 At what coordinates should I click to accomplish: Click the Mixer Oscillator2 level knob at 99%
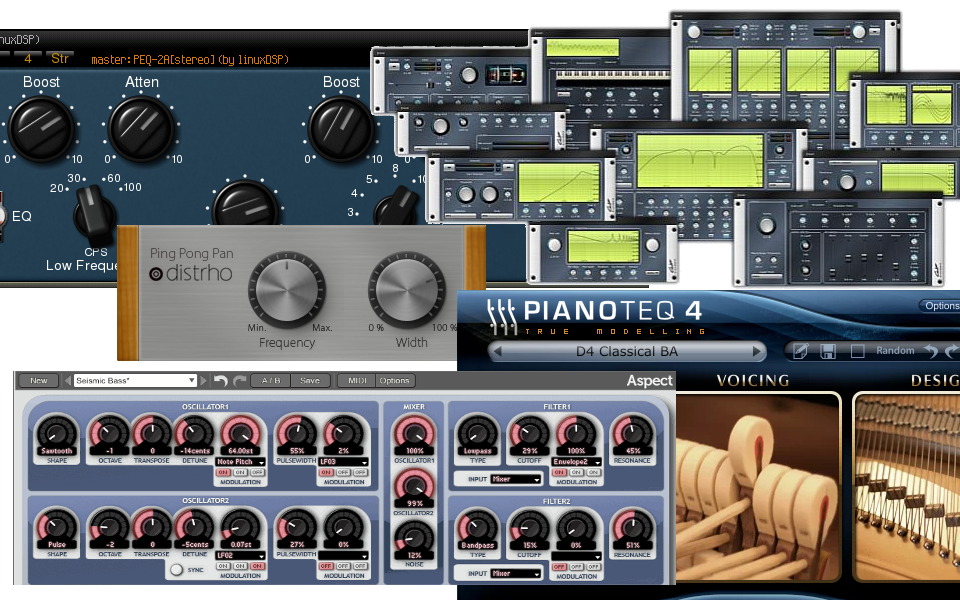click(x=414, y=486)
